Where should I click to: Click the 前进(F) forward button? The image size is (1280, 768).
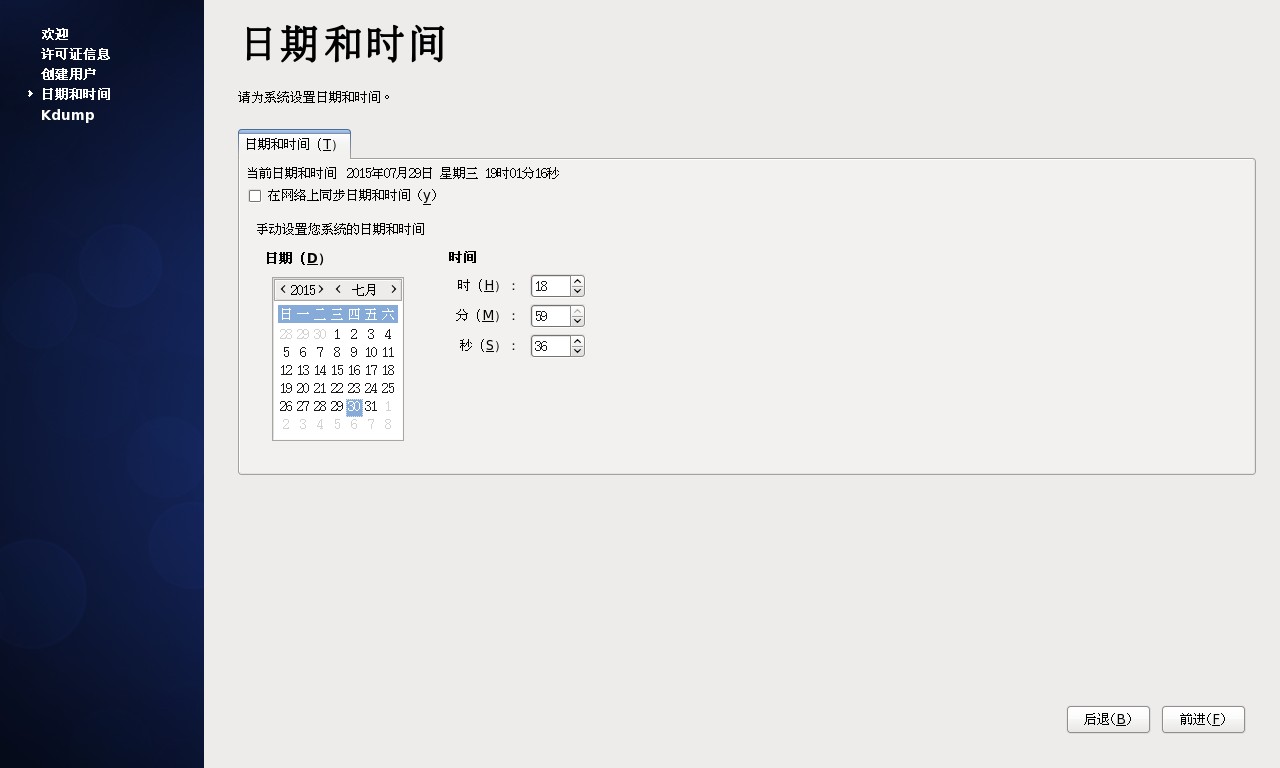pos(1203,719)
